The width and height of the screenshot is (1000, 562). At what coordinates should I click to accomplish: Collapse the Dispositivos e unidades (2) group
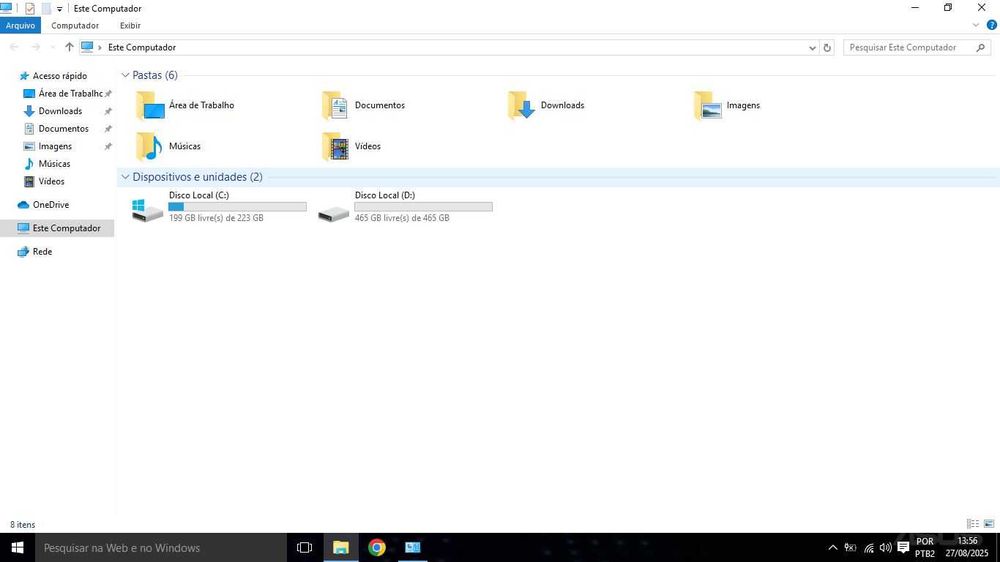[125, 177]
